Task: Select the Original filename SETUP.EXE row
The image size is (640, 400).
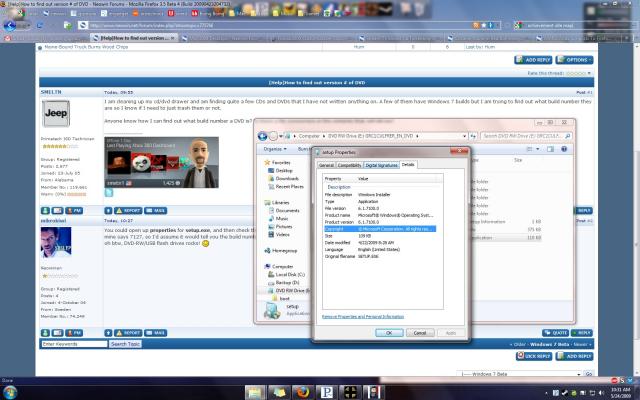Action: point(380,256)
